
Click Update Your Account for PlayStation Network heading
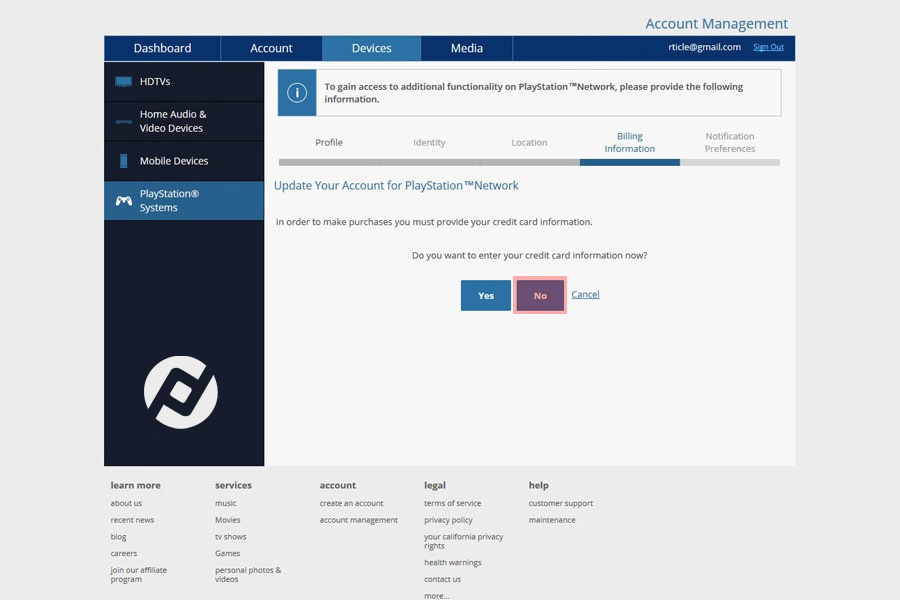(396, 185)
